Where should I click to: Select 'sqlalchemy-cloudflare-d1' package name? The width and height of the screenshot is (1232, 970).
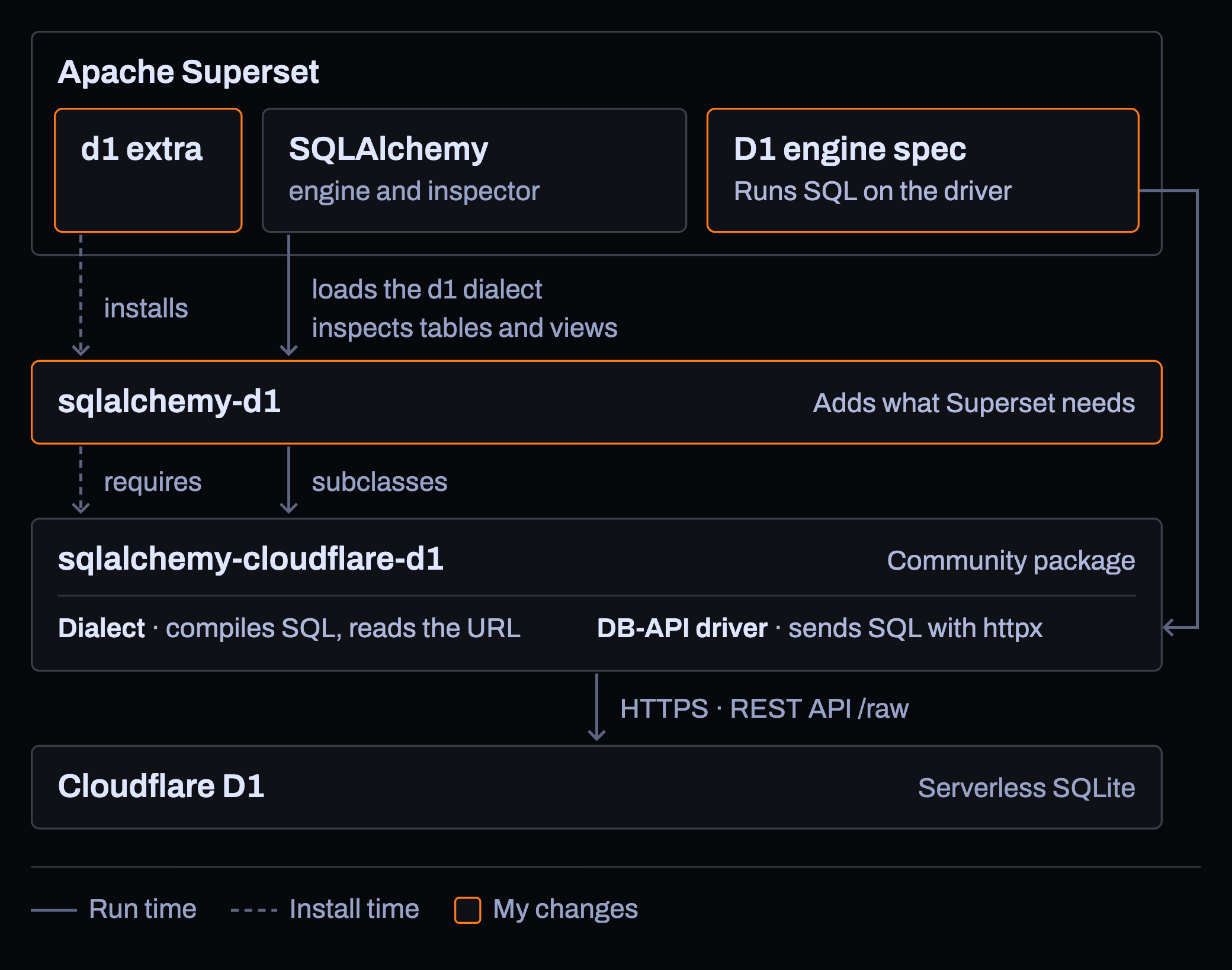coord(251,559)
